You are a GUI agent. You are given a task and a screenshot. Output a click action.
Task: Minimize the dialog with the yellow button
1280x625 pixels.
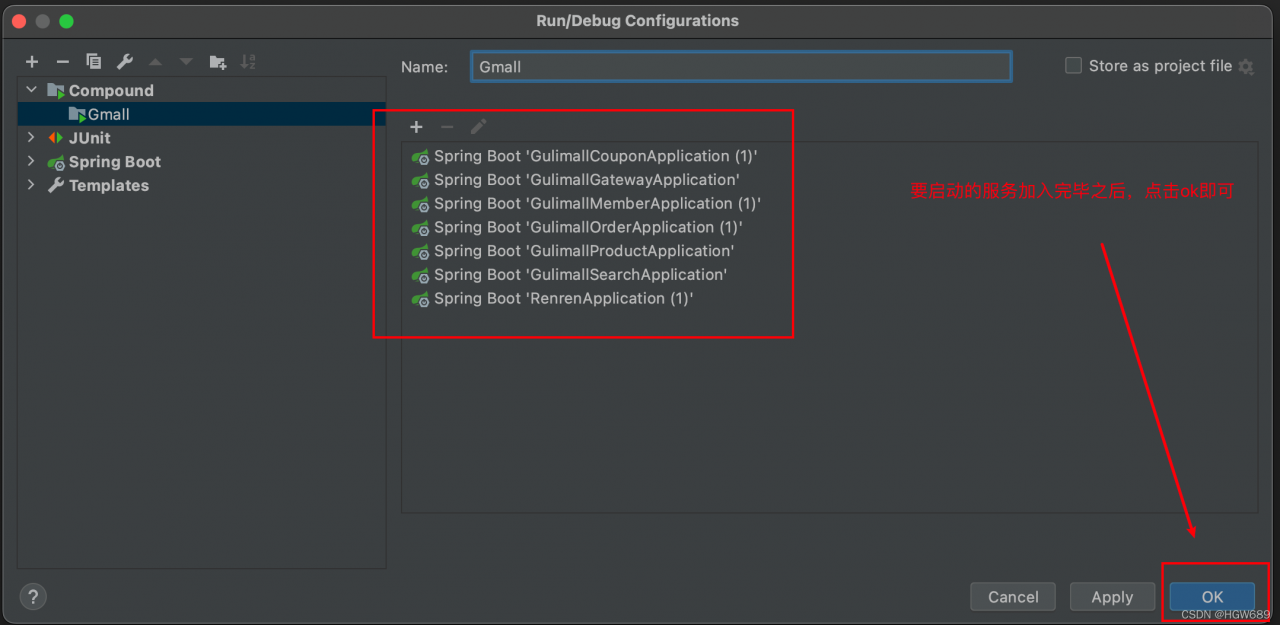[43, 21]
